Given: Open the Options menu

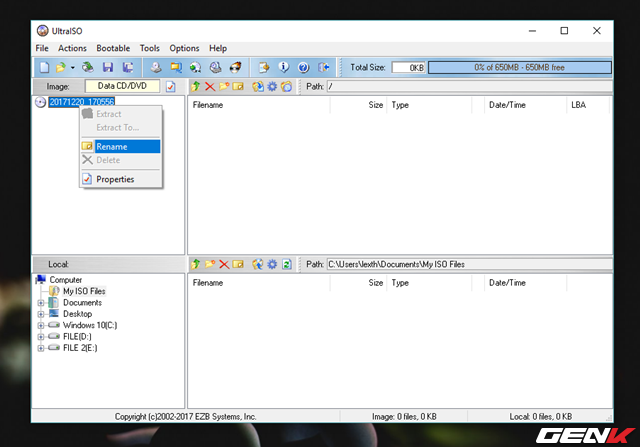Looking at the screenshot, I should tap(184, 48).
